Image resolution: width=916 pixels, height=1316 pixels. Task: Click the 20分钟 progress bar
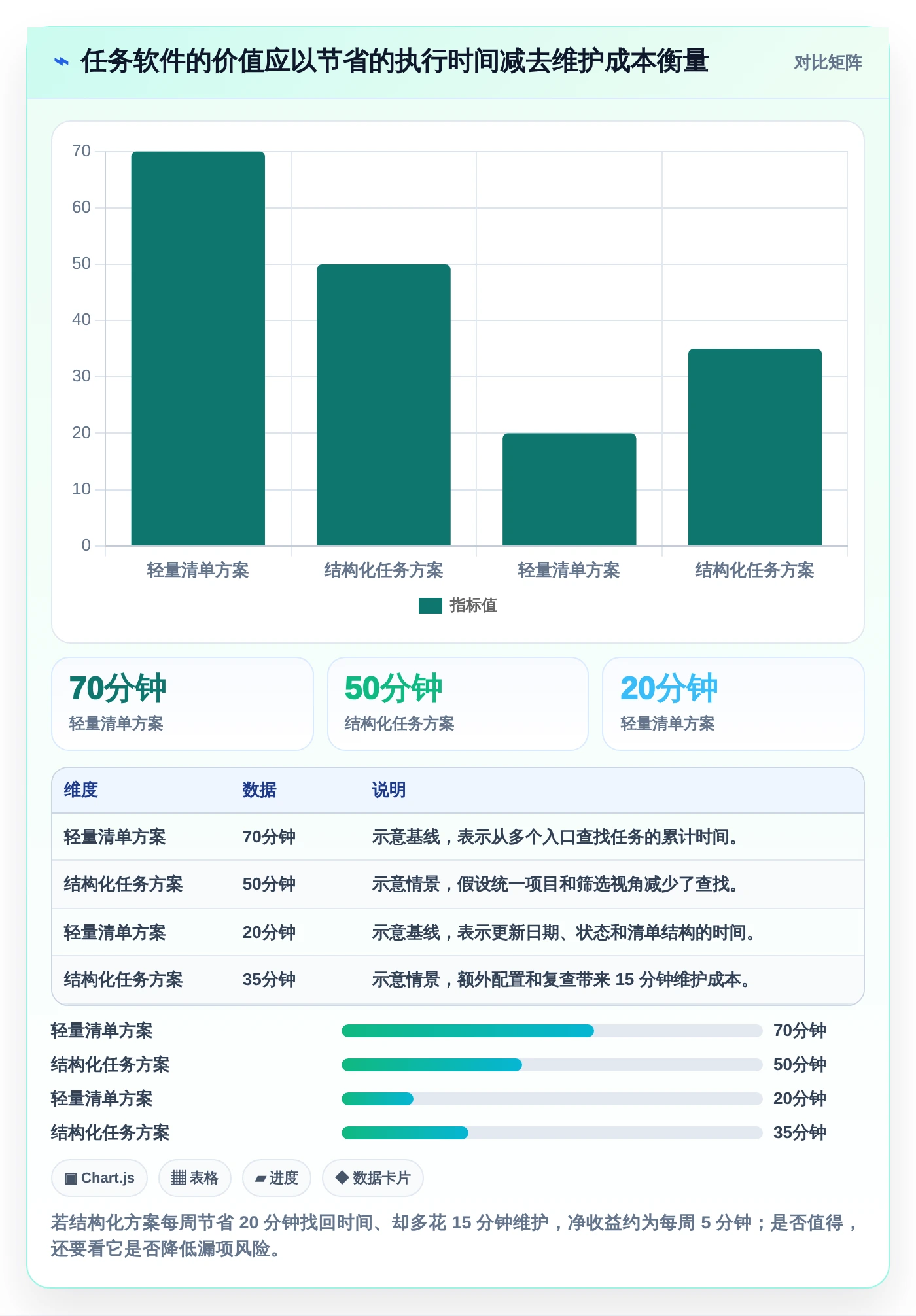tap(552, 1099)
